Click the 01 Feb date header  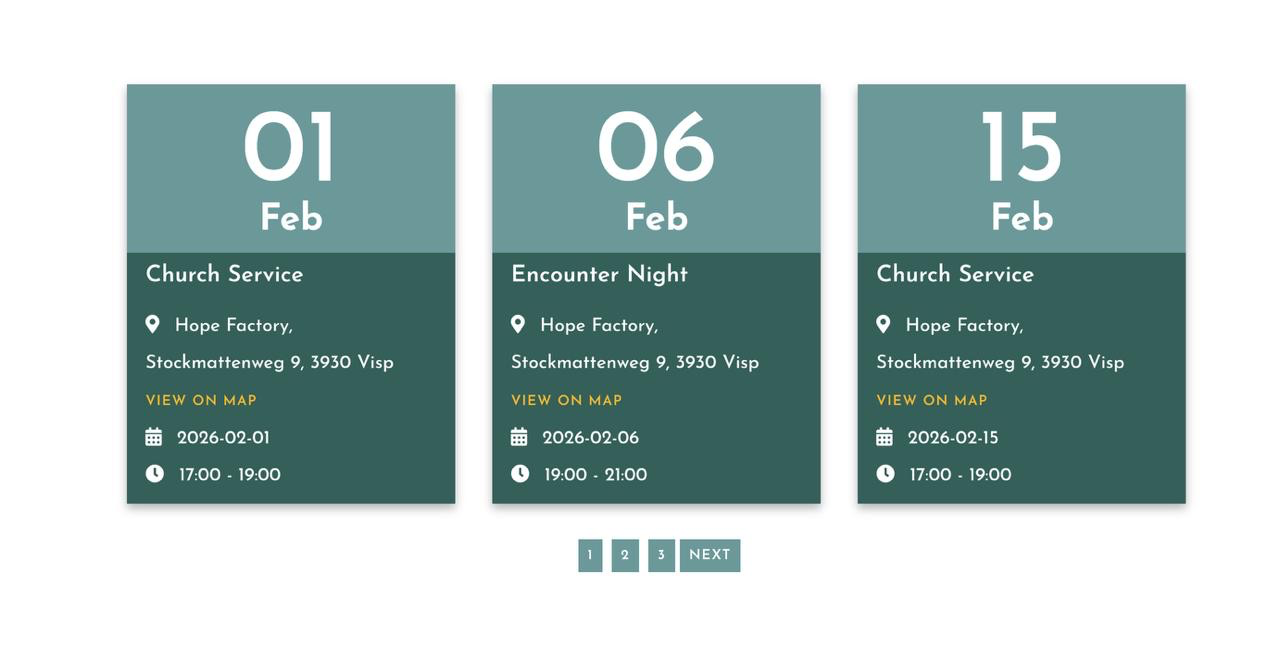tap(291, 169)
